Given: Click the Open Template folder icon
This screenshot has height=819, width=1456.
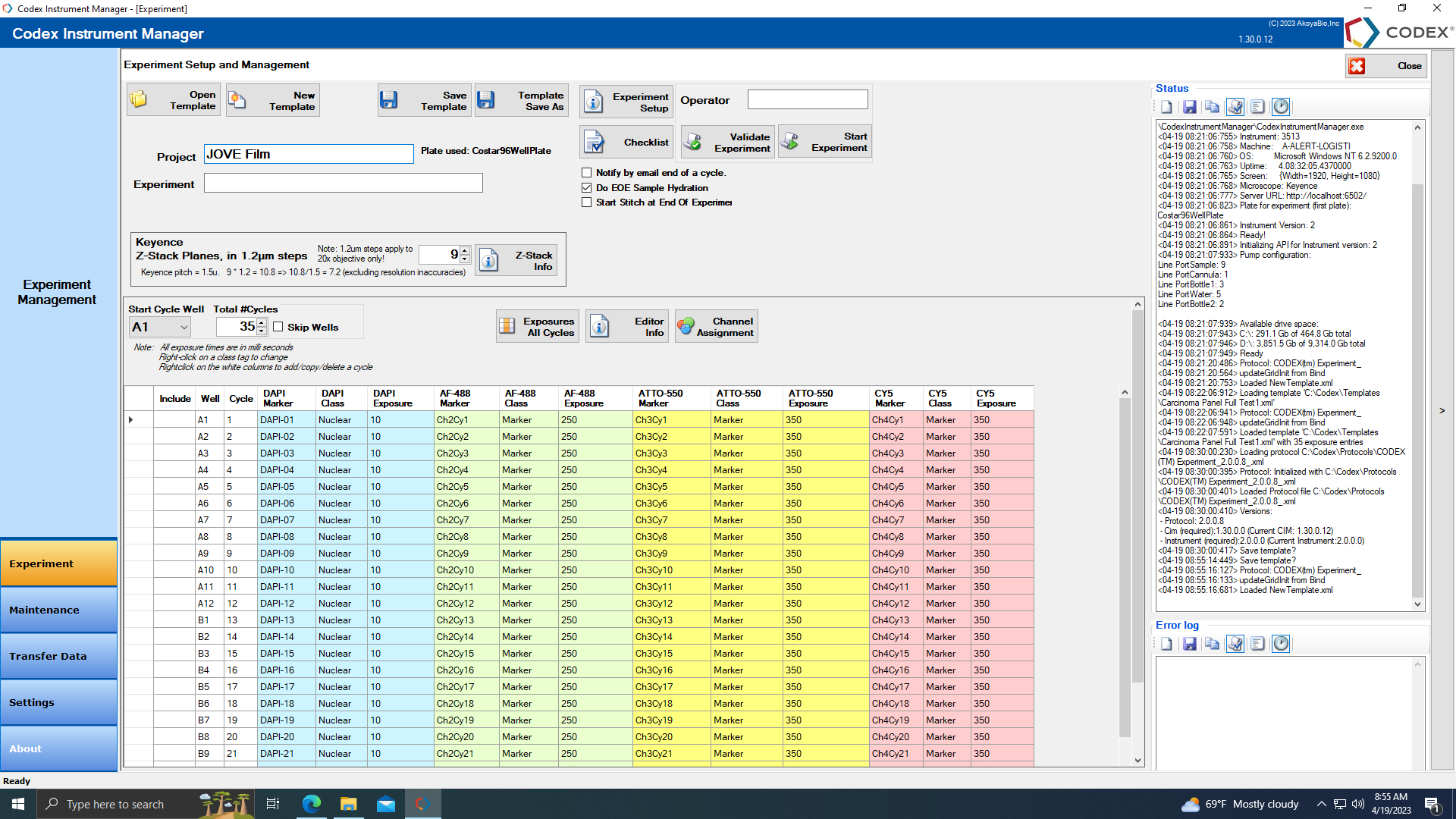Looking at the screenshot, I should click(x=140, y=100).
